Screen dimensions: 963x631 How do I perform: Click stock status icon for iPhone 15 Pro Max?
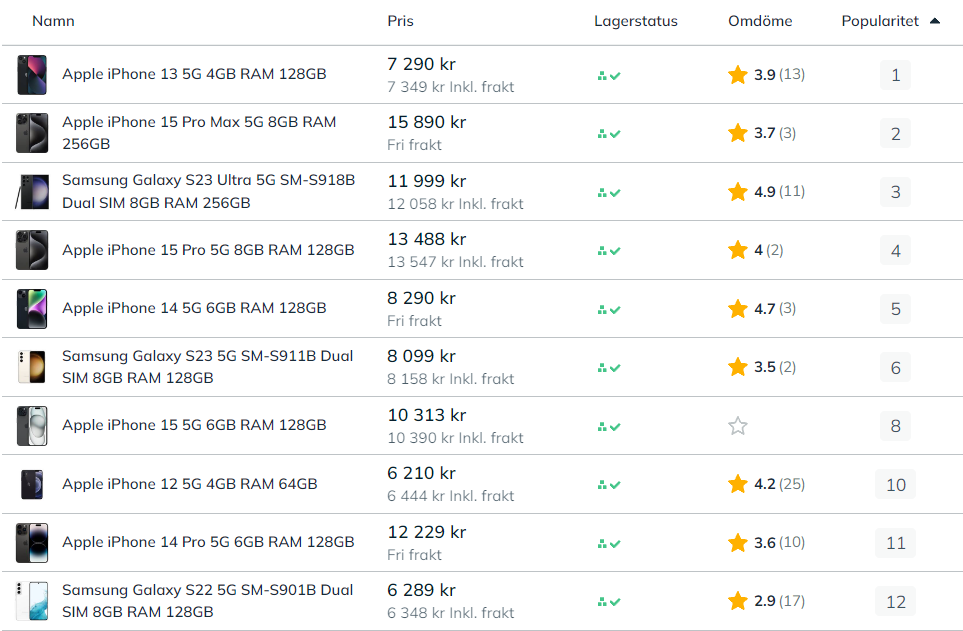pyautogui.click(x=609, y=133)
